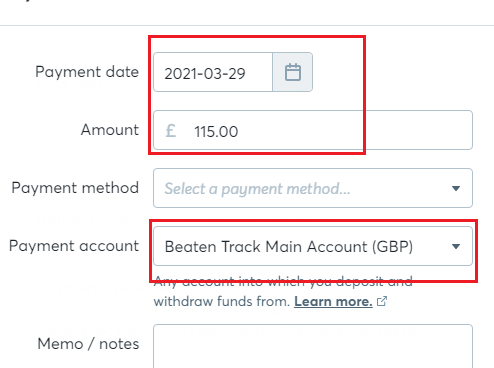Image resolution: width=494 pixels, height=368 pixels.
Task: Click the pound currency symbol in Amount
Action: [171, 131]
